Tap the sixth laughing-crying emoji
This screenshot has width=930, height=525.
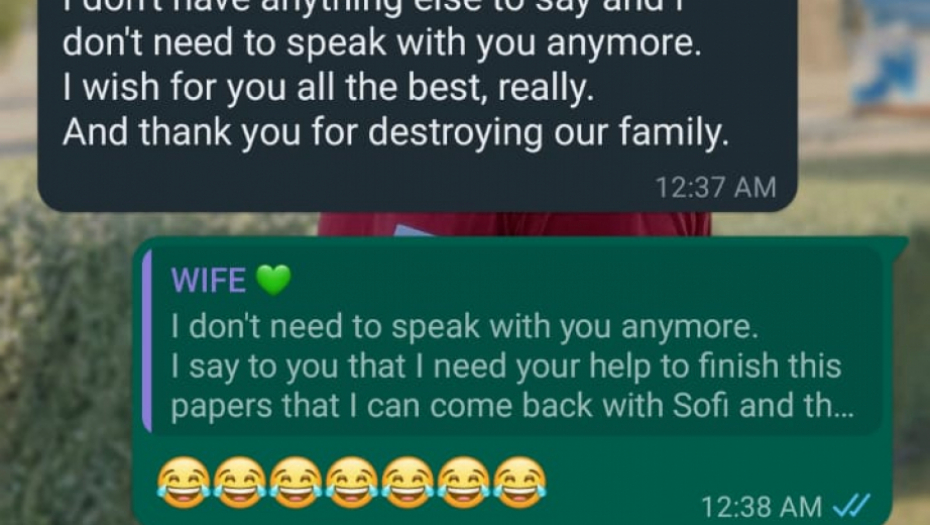click(464, 482)
